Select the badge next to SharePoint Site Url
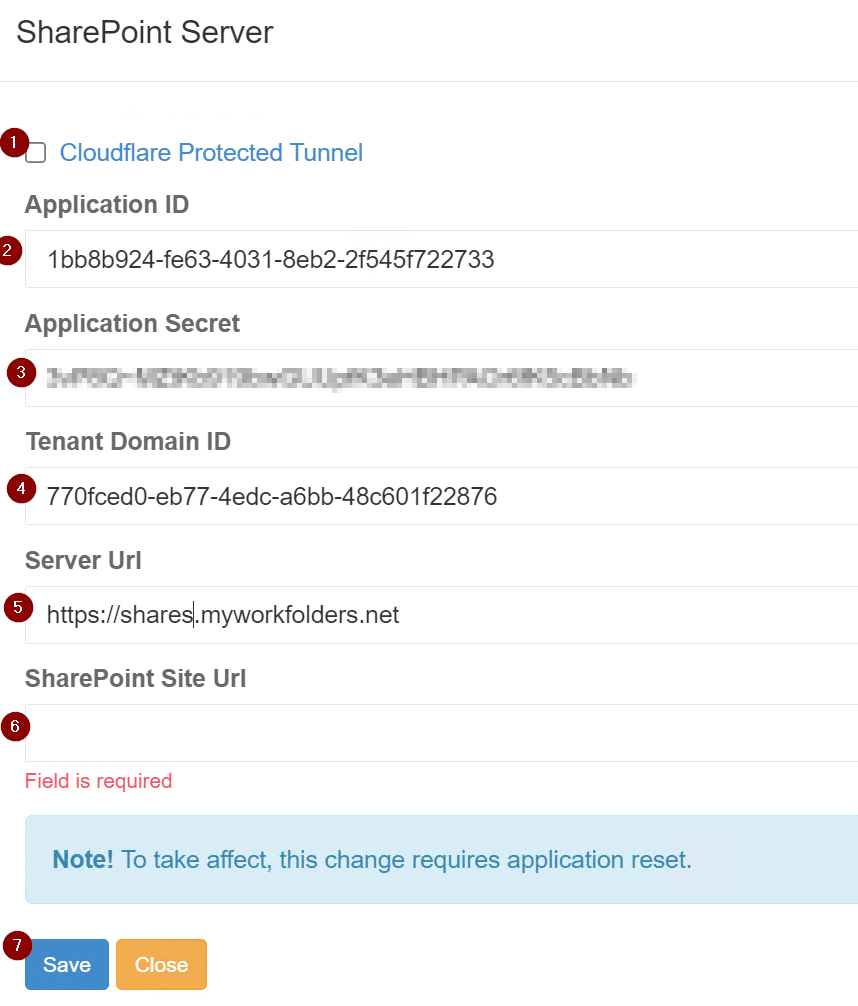858x1006 pixels. pos(14,727)
